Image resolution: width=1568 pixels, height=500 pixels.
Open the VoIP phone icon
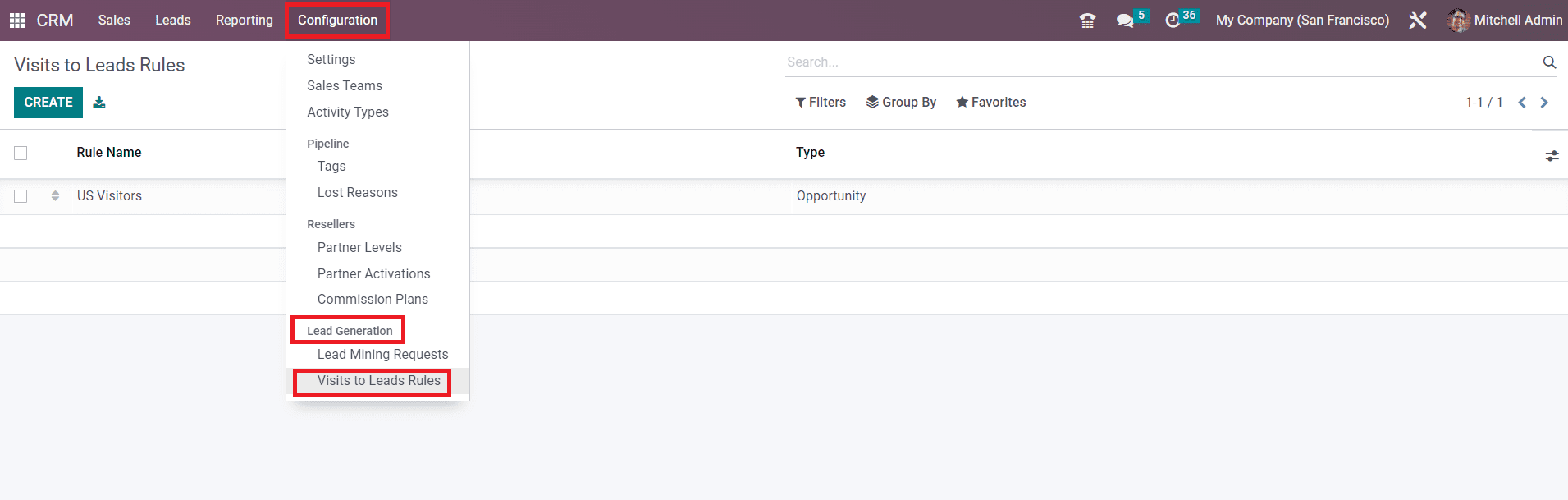tap(1087, 21)
